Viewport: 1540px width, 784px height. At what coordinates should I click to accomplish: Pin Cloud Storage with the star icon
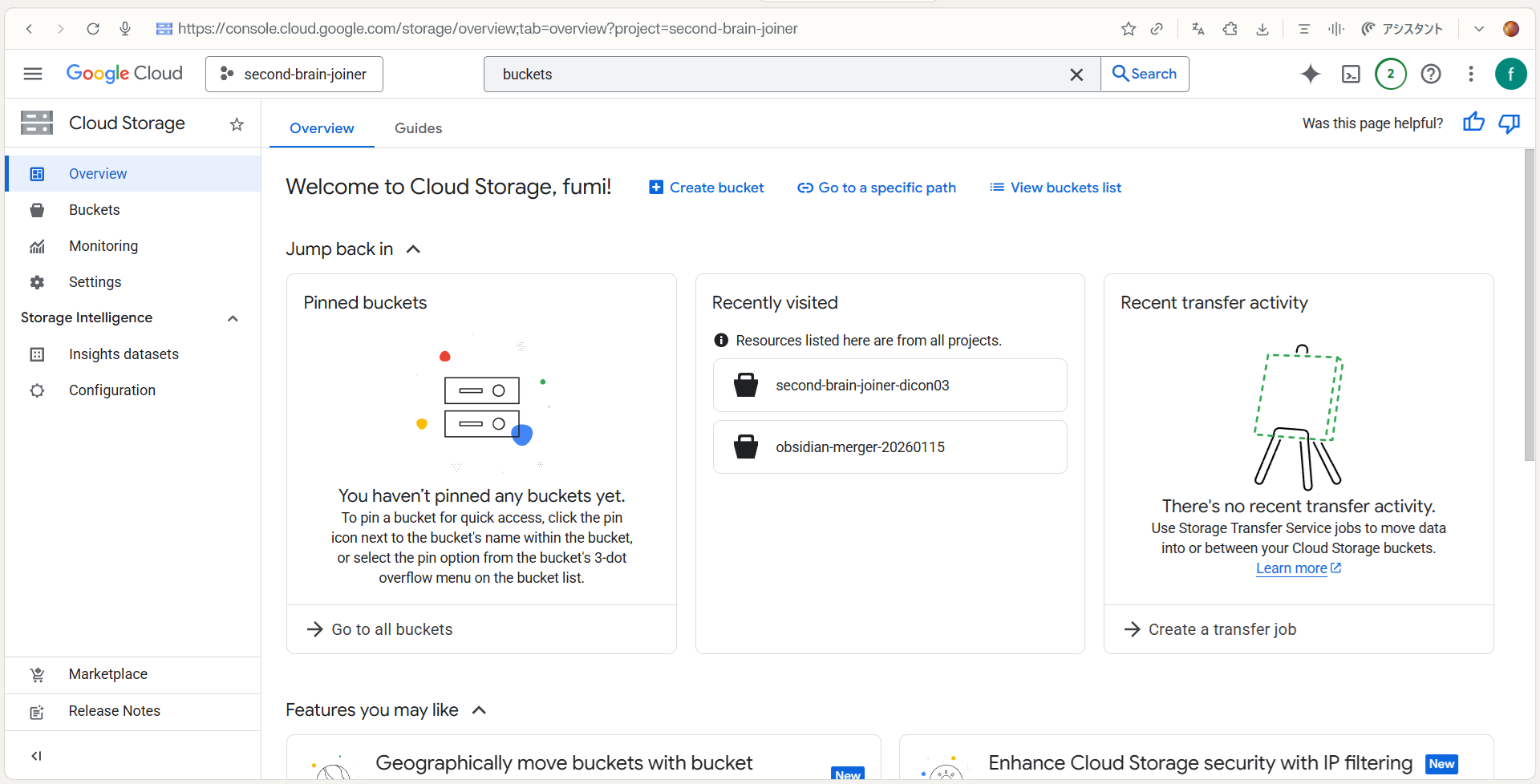pos(237,124)
